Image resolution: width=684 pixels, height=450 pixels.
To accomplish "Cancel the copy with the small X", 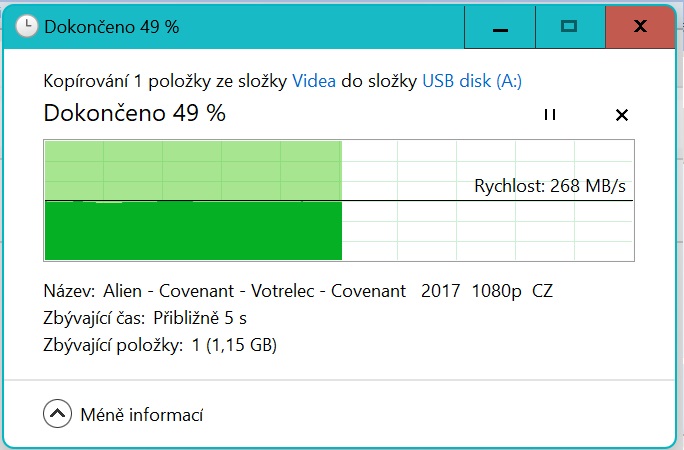I will point(622,115).
